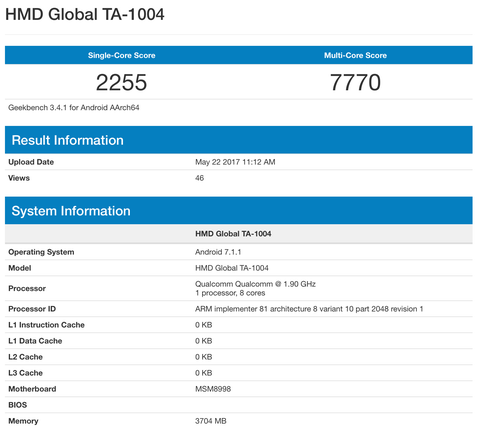This screenshot has width=480, height=428.
Task: Select the date 'May 22 2017 11:12 AM'
Action: coord(235,162)
